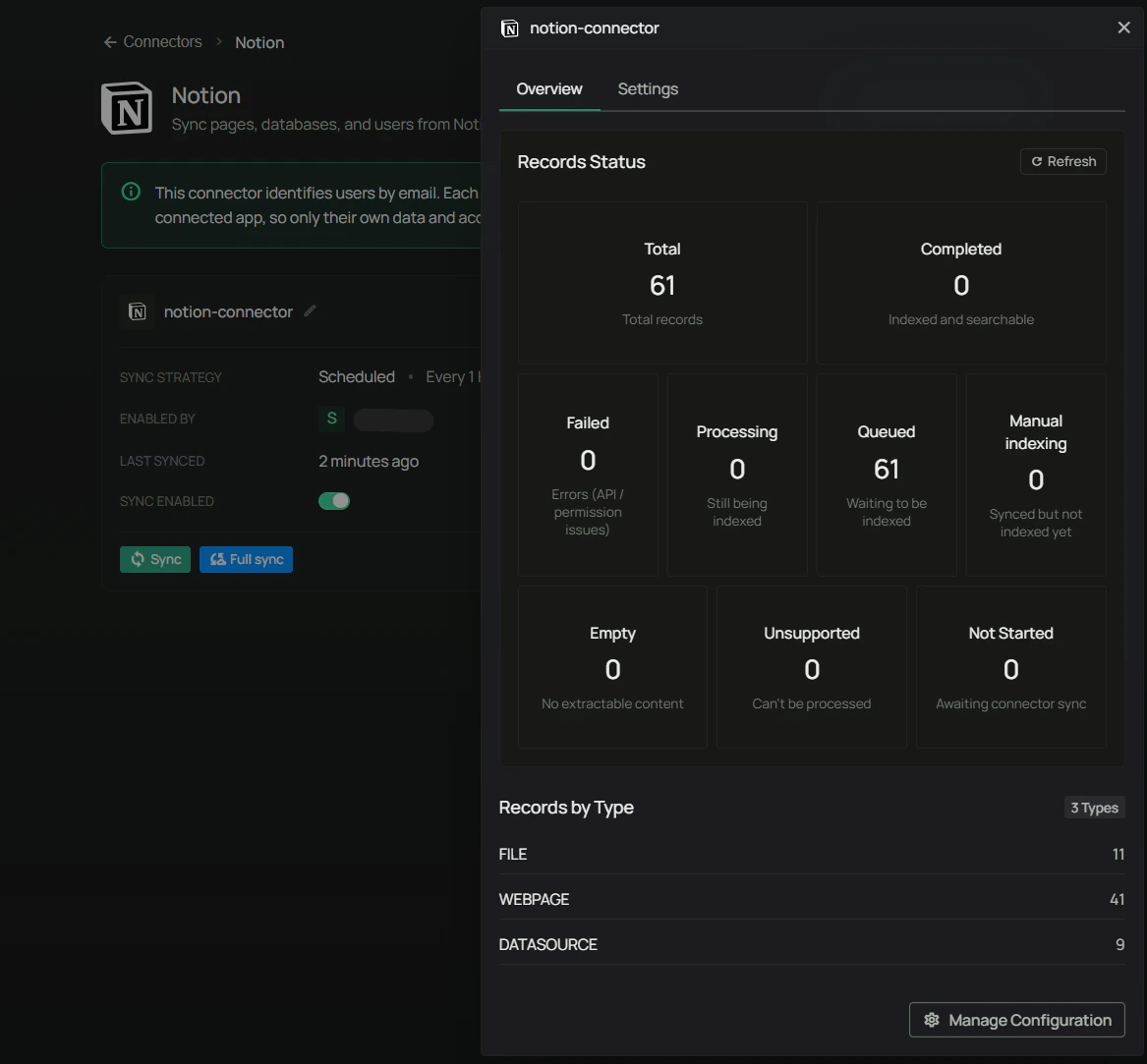
Task: Click the Notion icon beside the notion-connector card title
Action: point(138,311)
